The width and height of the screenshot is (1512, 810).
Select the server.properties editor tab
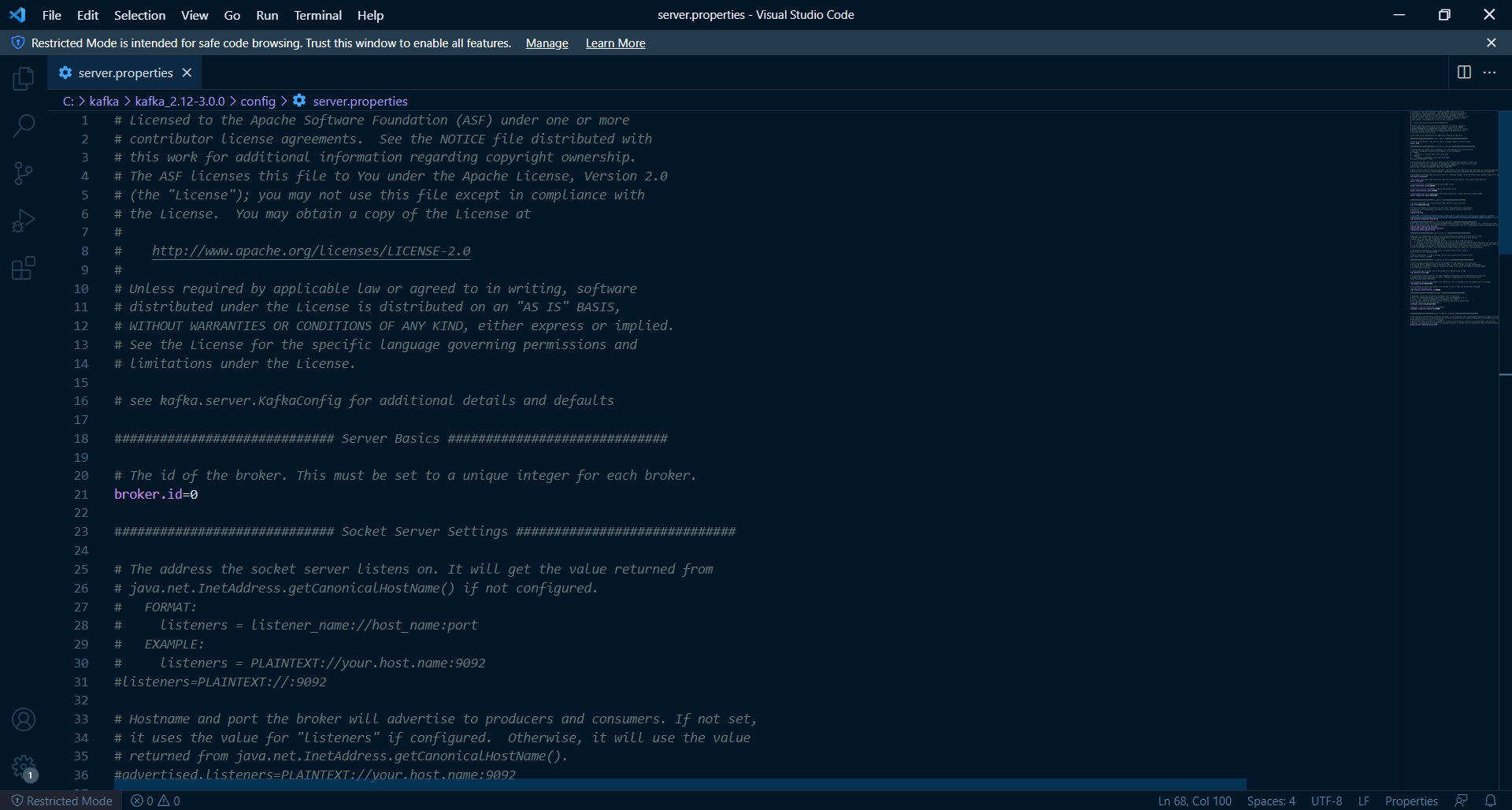click(124, 72)
